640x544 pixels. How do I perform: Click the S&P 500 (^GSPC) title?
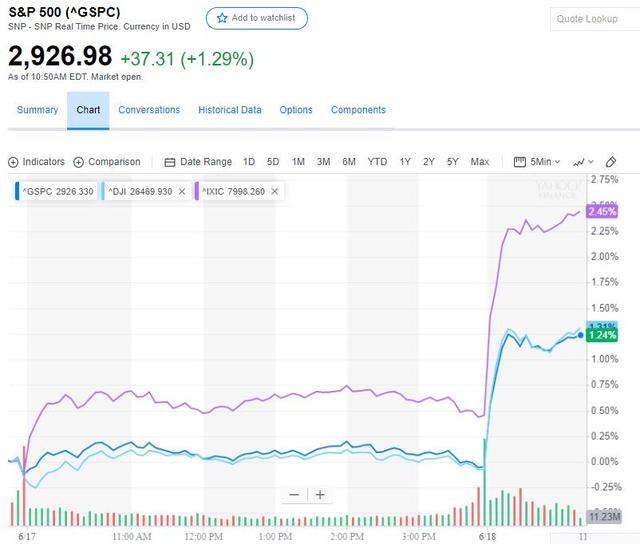point(64,12)
